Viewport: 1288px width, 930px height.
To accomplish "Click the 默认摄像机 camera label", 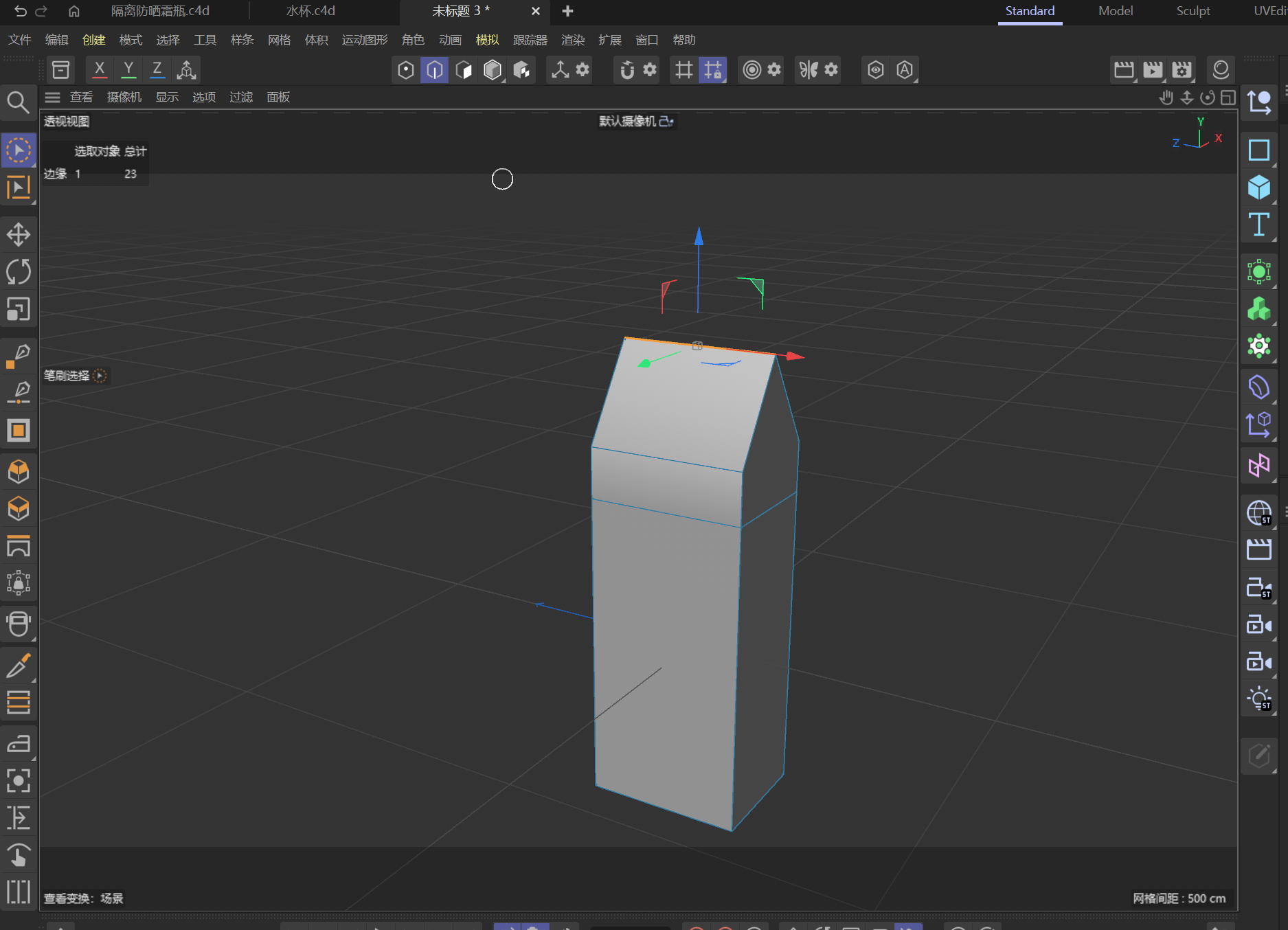I will coord(627,121).
